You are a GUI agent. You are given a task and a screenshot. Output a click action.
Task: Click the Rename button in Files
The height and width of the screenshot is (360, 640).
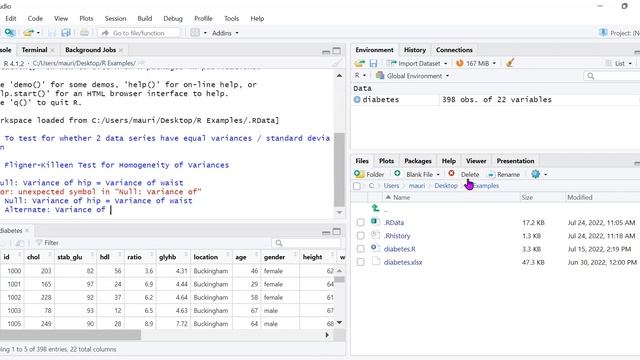(504, 174)
